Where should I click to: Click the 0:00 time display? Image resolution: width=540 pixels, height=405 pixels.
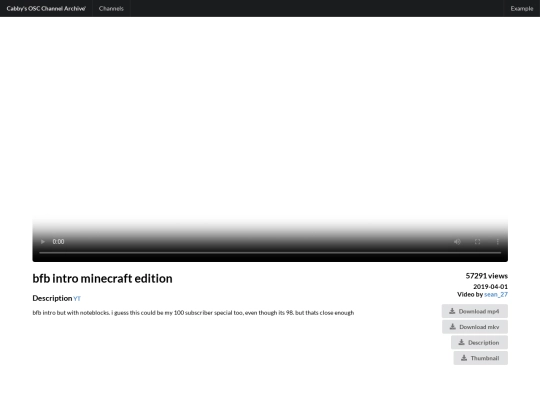pos(58,242)
